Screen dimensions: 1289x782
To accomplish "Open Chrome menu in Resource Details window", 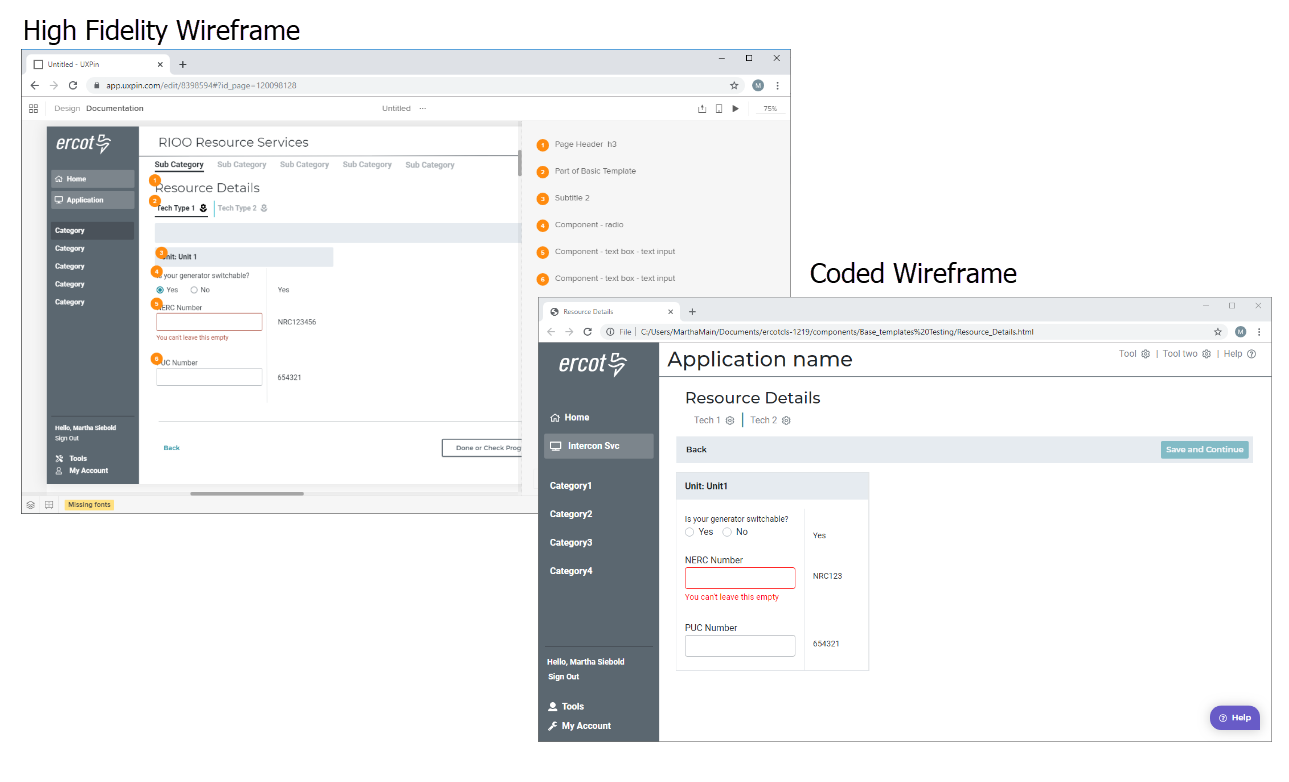I will (1259, 331).
